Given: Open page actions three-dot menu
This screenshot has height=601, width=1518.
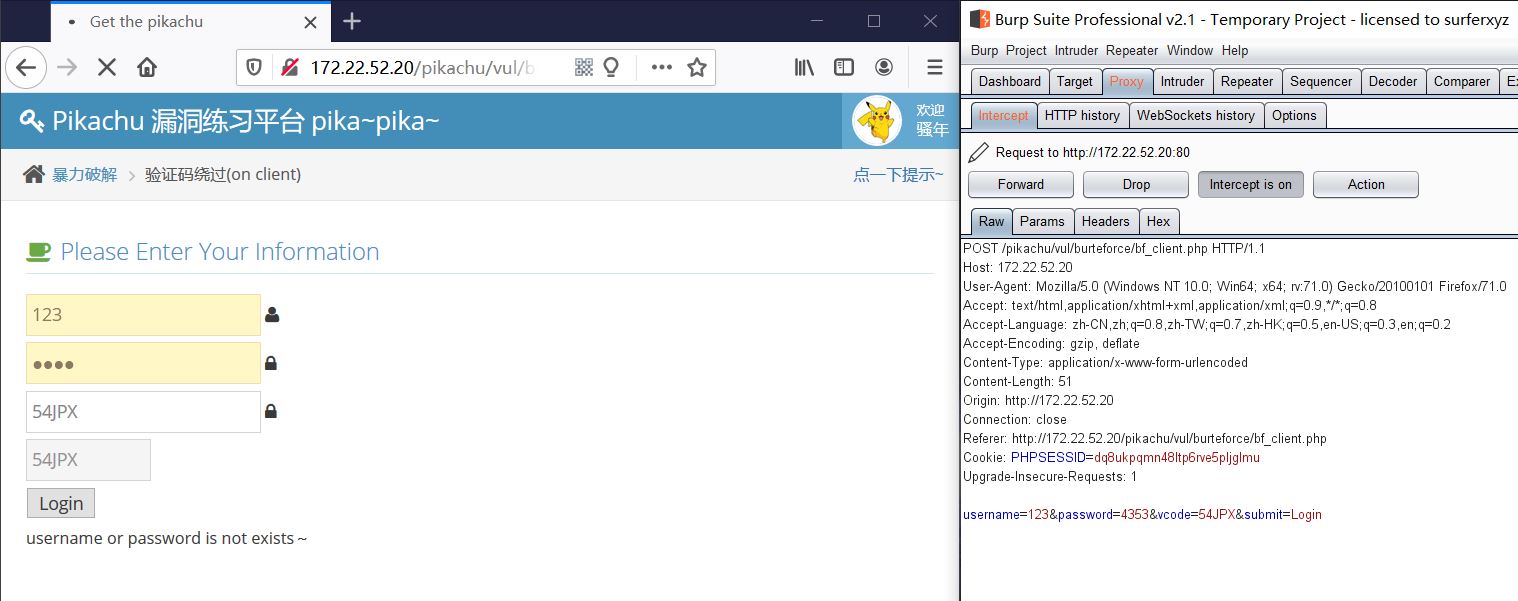Looking at the screenshot, I should pyautogui.click(x=662, y=68).
